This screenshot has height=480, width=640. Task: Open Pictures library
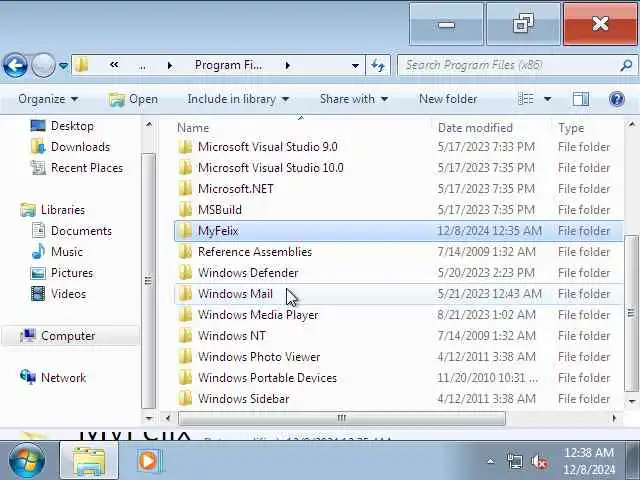[62, 273]
